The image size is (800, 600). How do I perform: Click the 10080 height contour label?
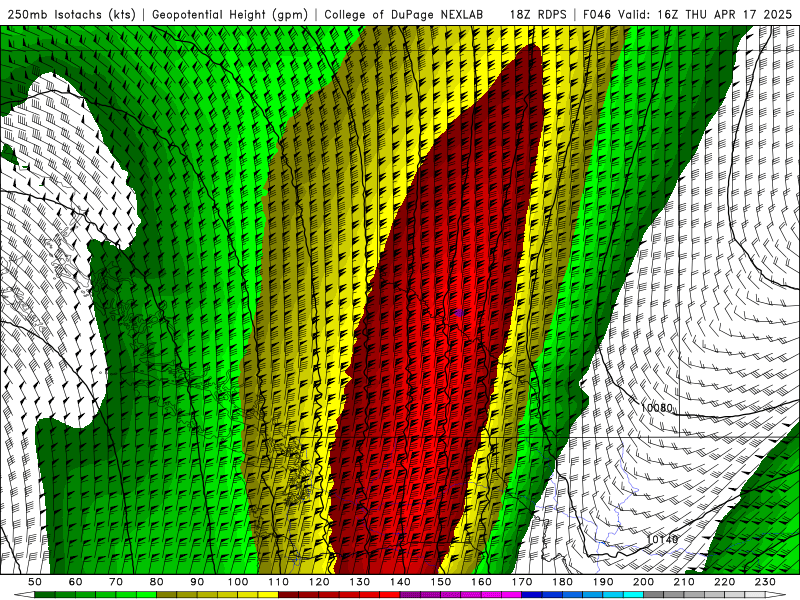click(x=657, y=408)
